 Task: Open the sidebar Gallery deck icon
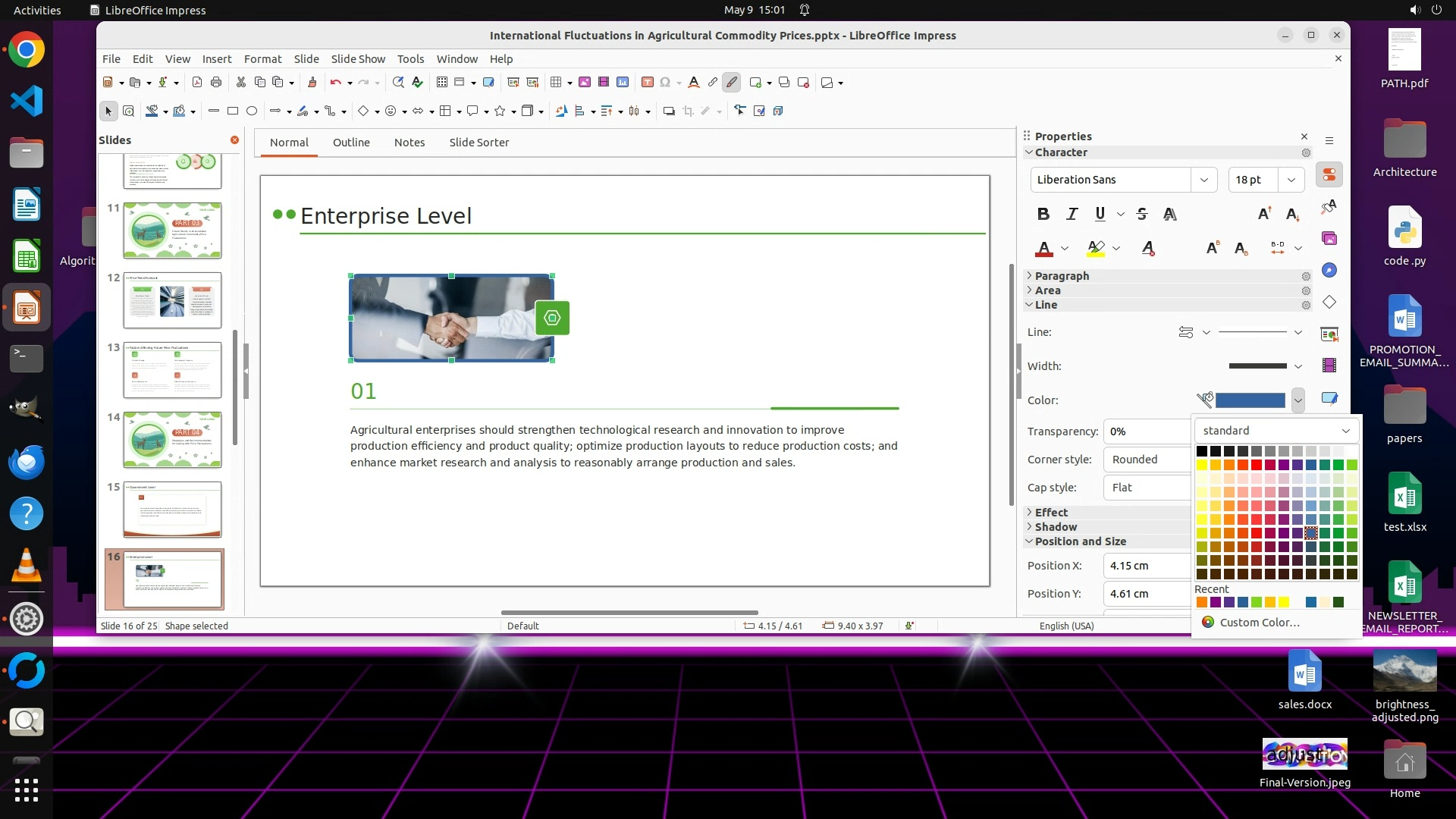1329,238
